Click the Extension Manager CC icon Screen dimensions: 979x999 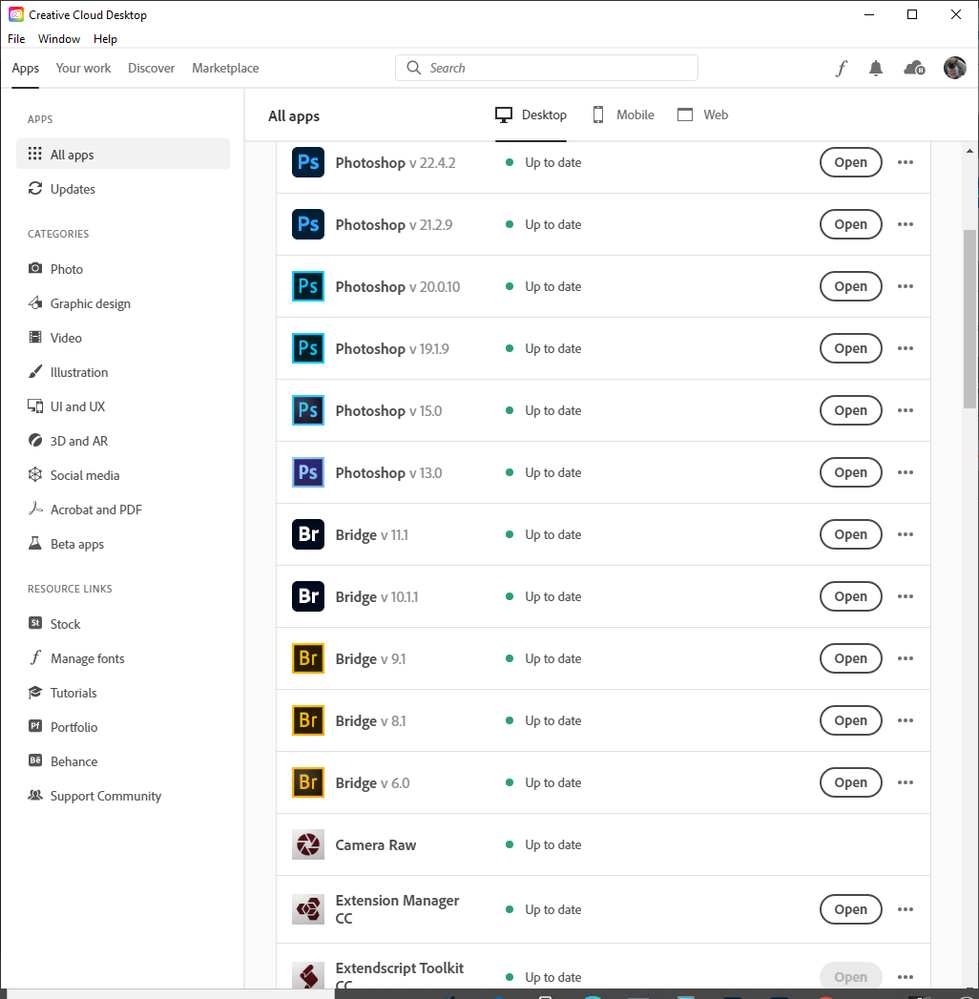pos(308,909)
